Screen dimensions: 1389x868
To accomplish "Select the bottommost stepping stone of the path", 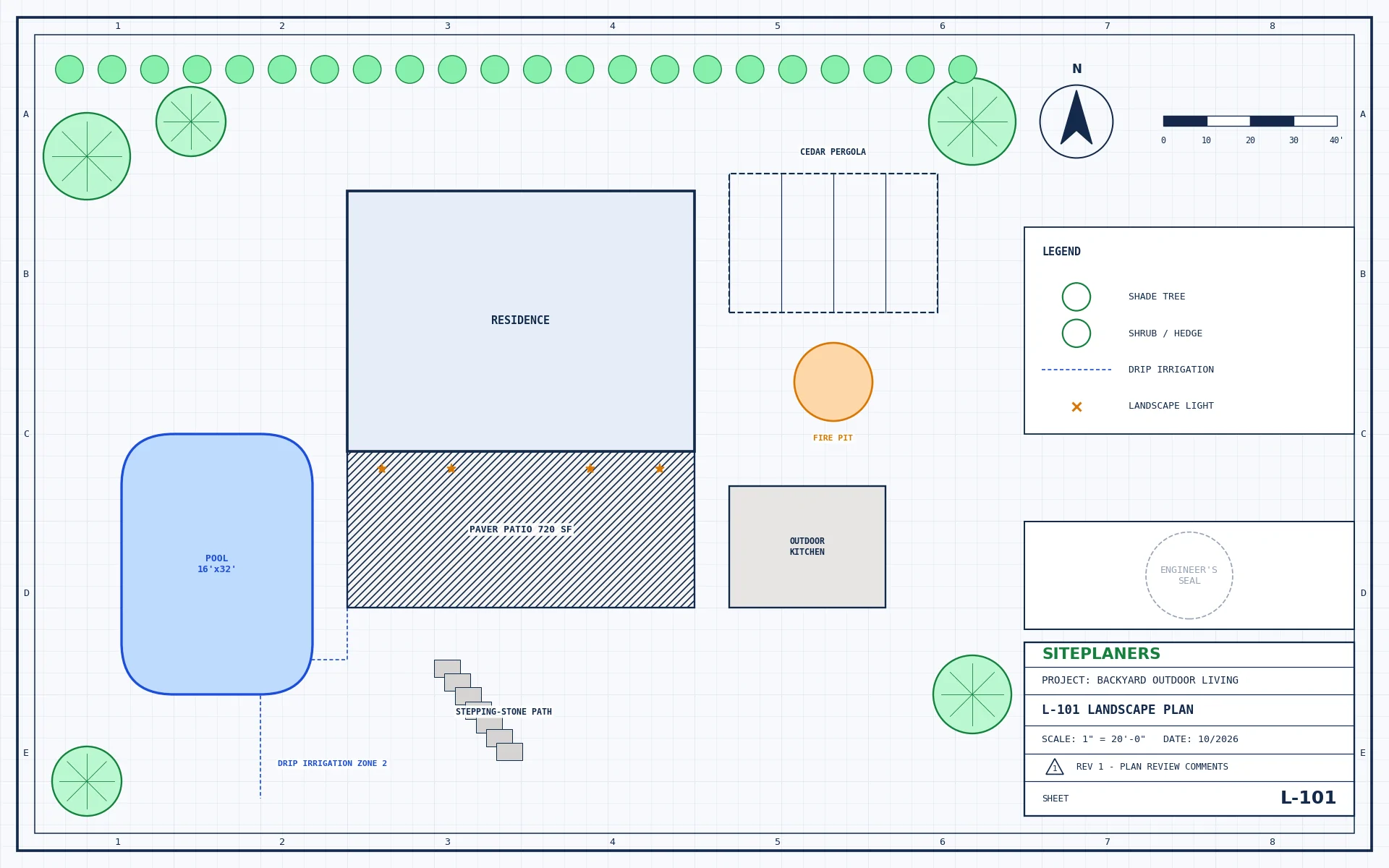I will tap(509, 752).
